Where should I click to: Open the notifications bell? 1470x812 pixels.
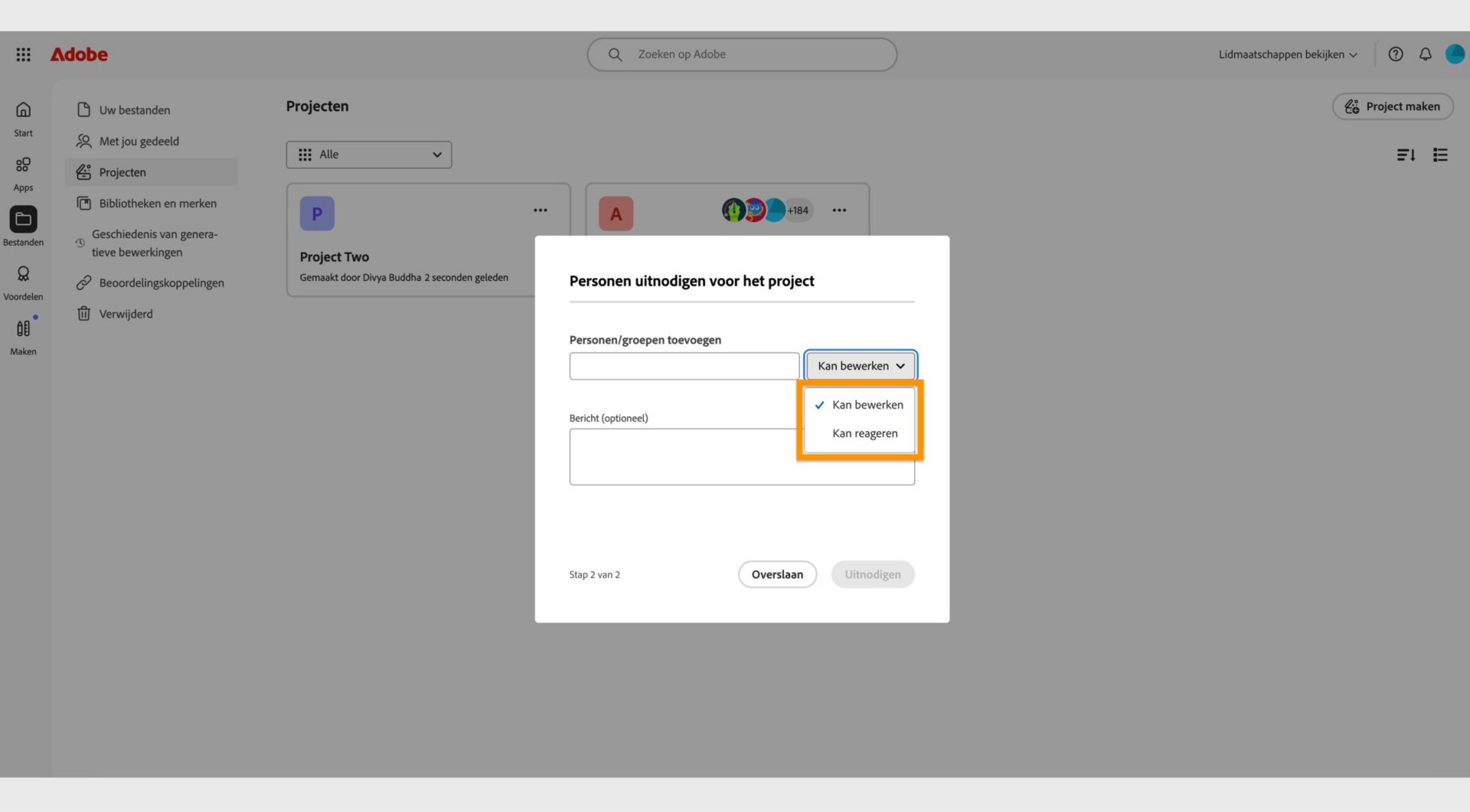pos(1425,54)
